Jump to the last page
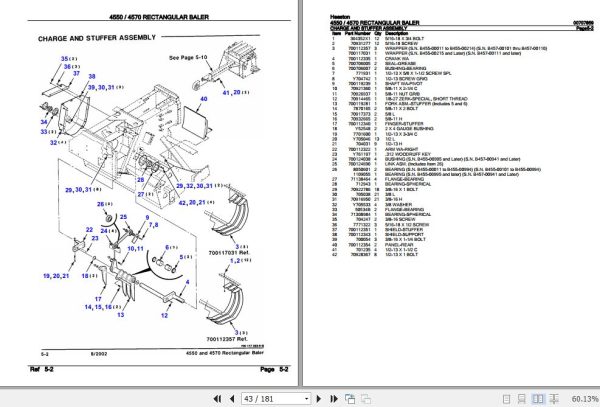 (x=334, y=399)
